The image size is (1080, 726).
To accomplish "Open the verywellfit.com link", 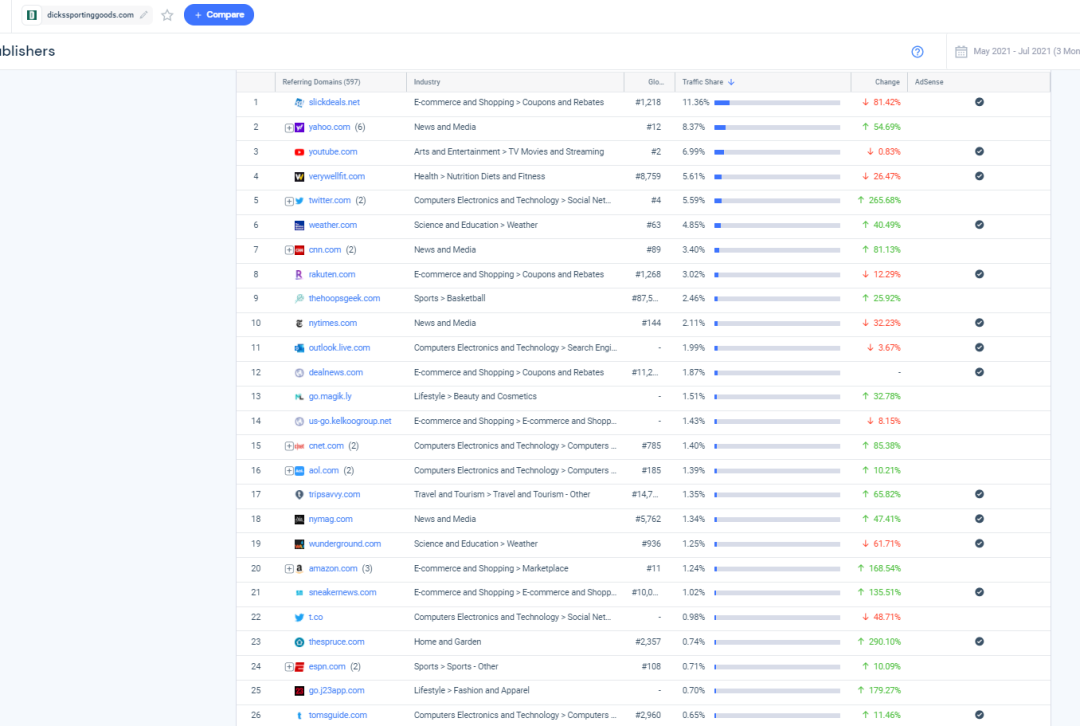I will (x=337, y=176).
